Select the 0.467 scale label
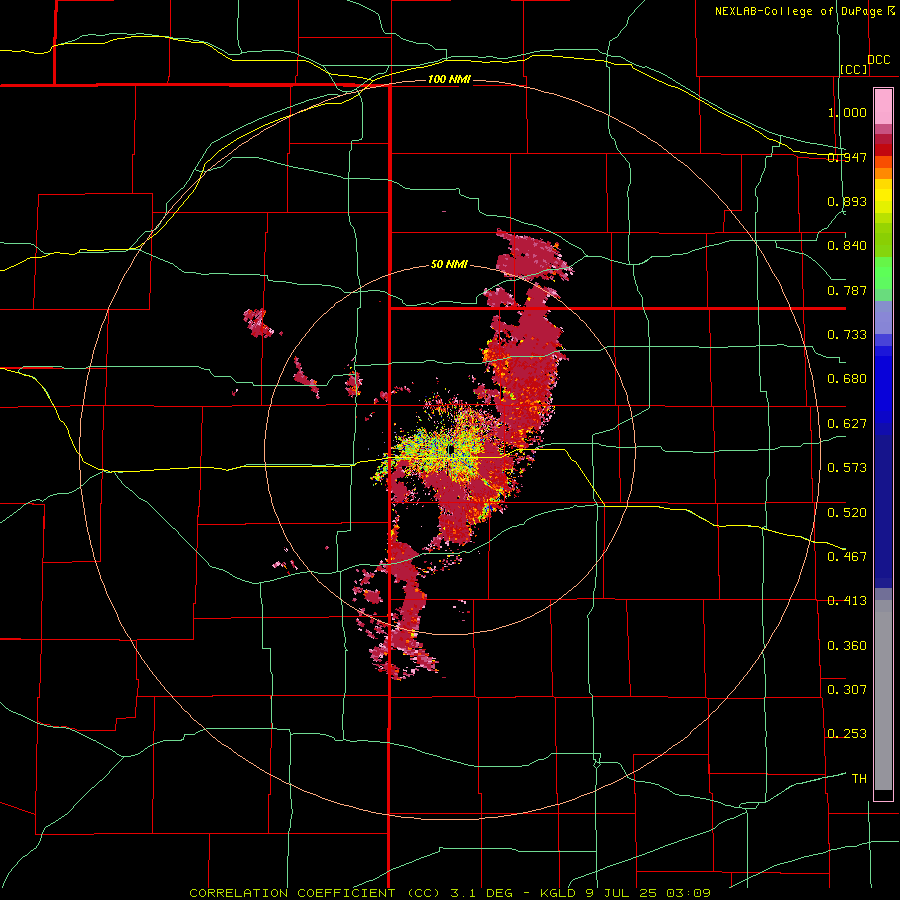Viewport: 900px width, 900px height. click(847, 557)
